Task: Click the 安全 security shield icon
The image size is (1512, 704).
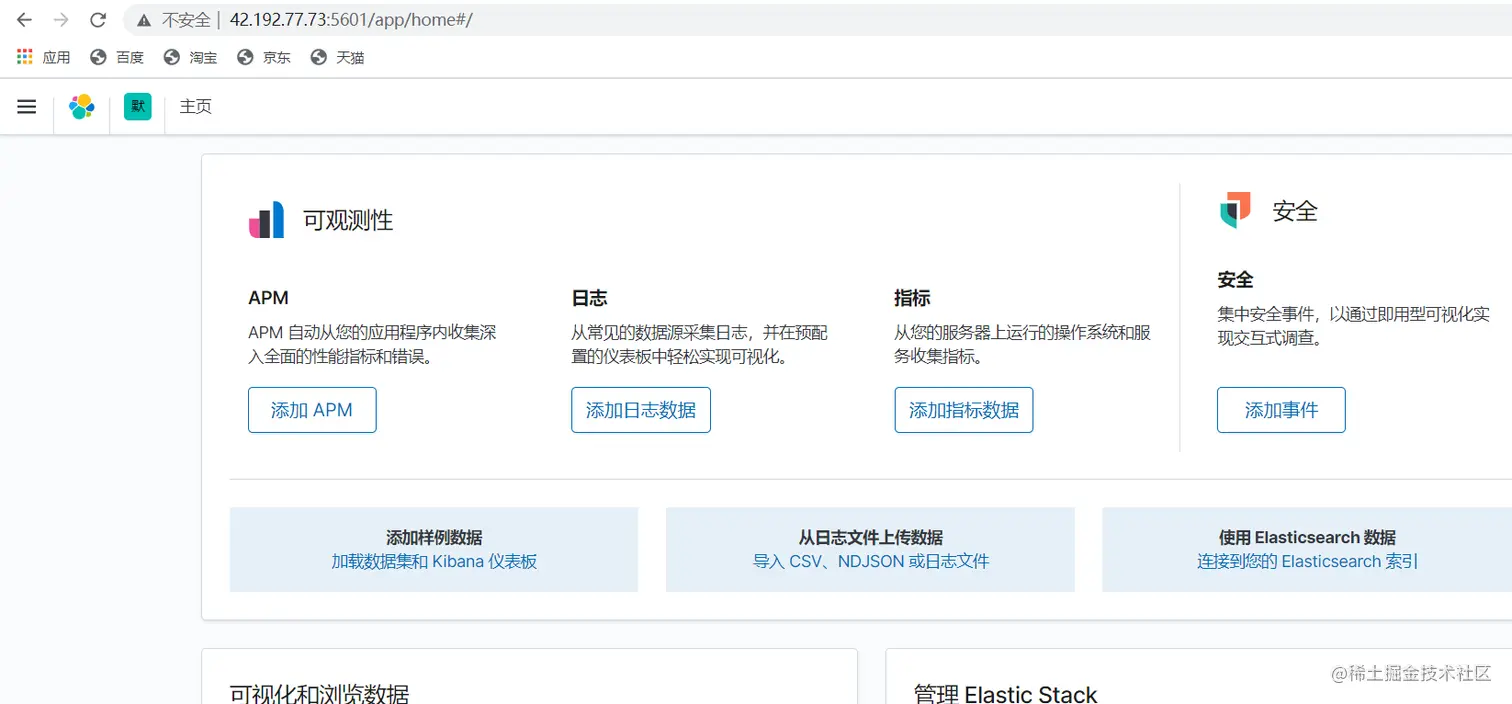Action: coord(1235,210)
